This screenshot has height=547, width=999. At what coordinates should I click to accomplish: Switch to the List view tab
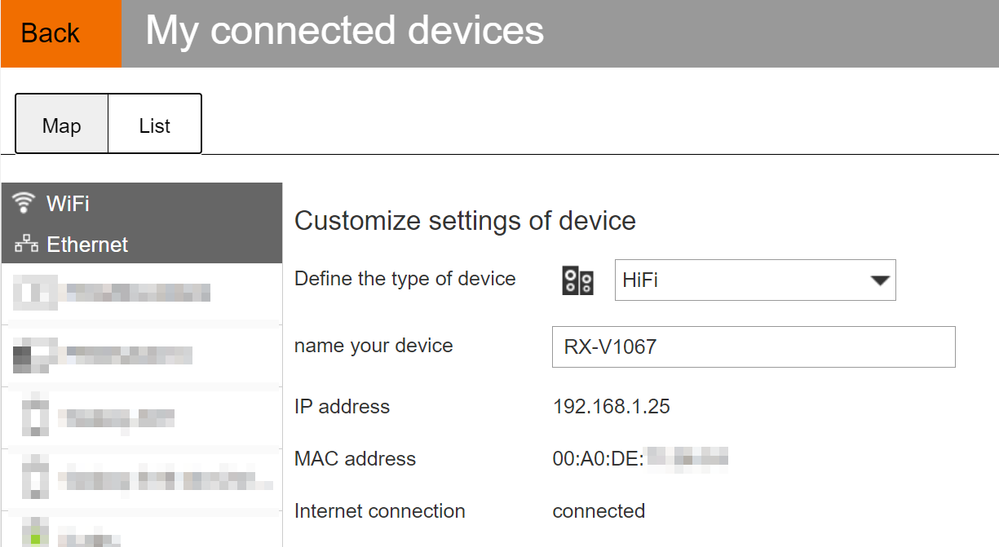154,126
